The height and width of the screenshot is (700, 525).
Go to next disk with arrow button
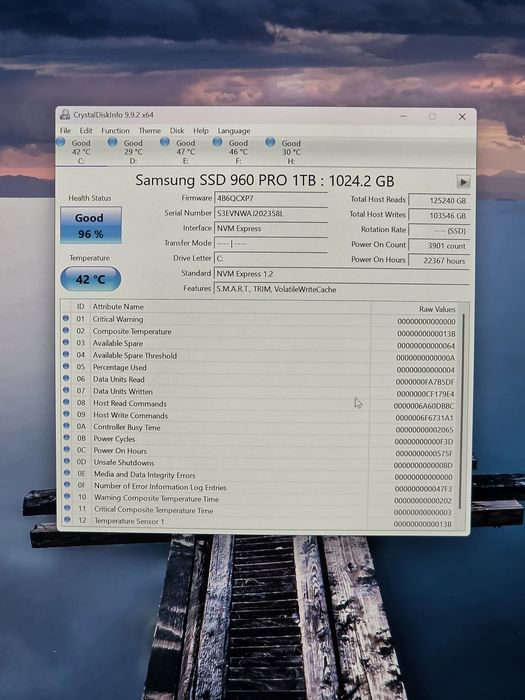tap(463, 182)
